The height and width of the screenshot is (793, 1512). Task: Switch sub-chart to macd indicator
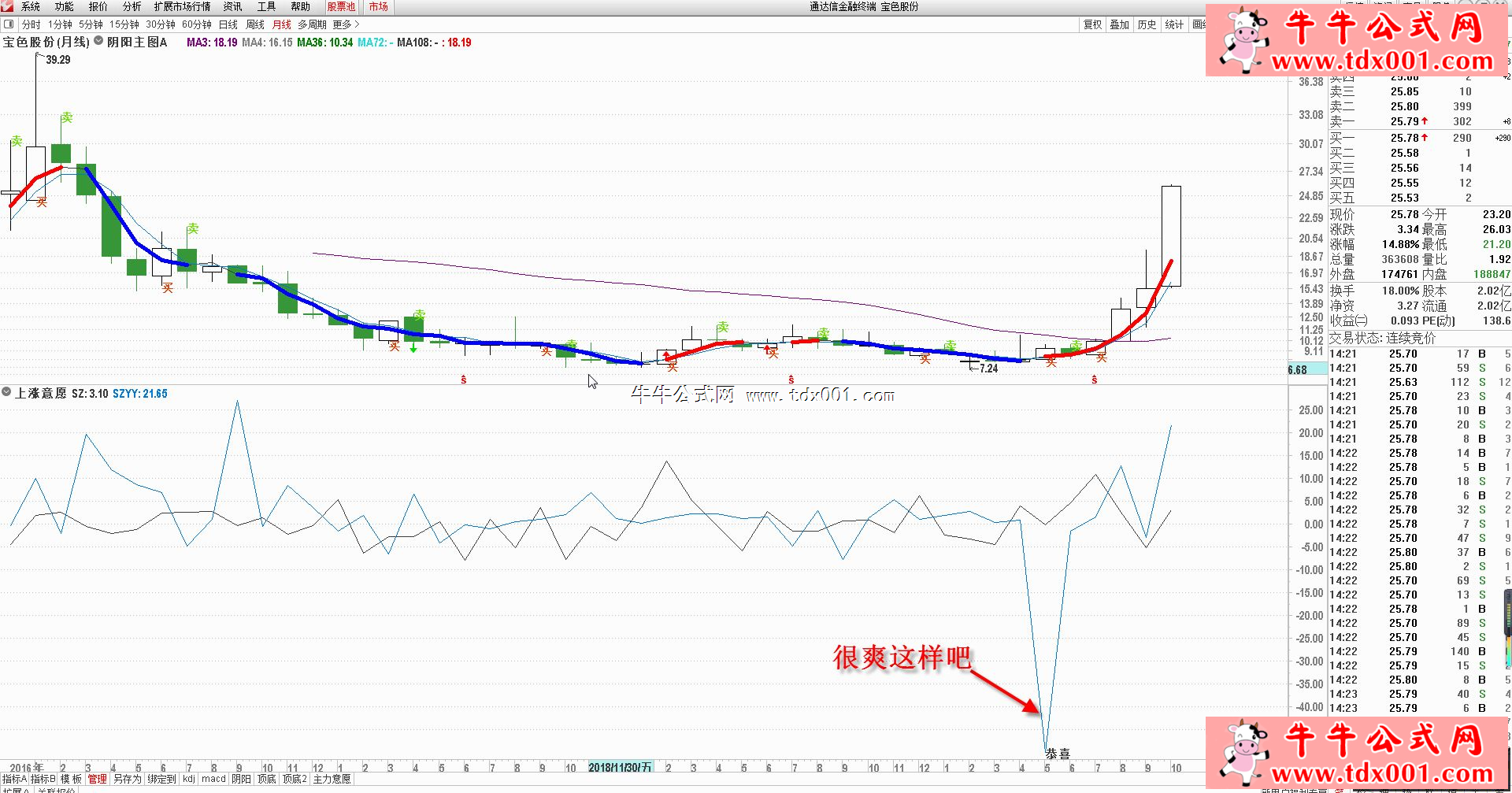coord(213,779)
